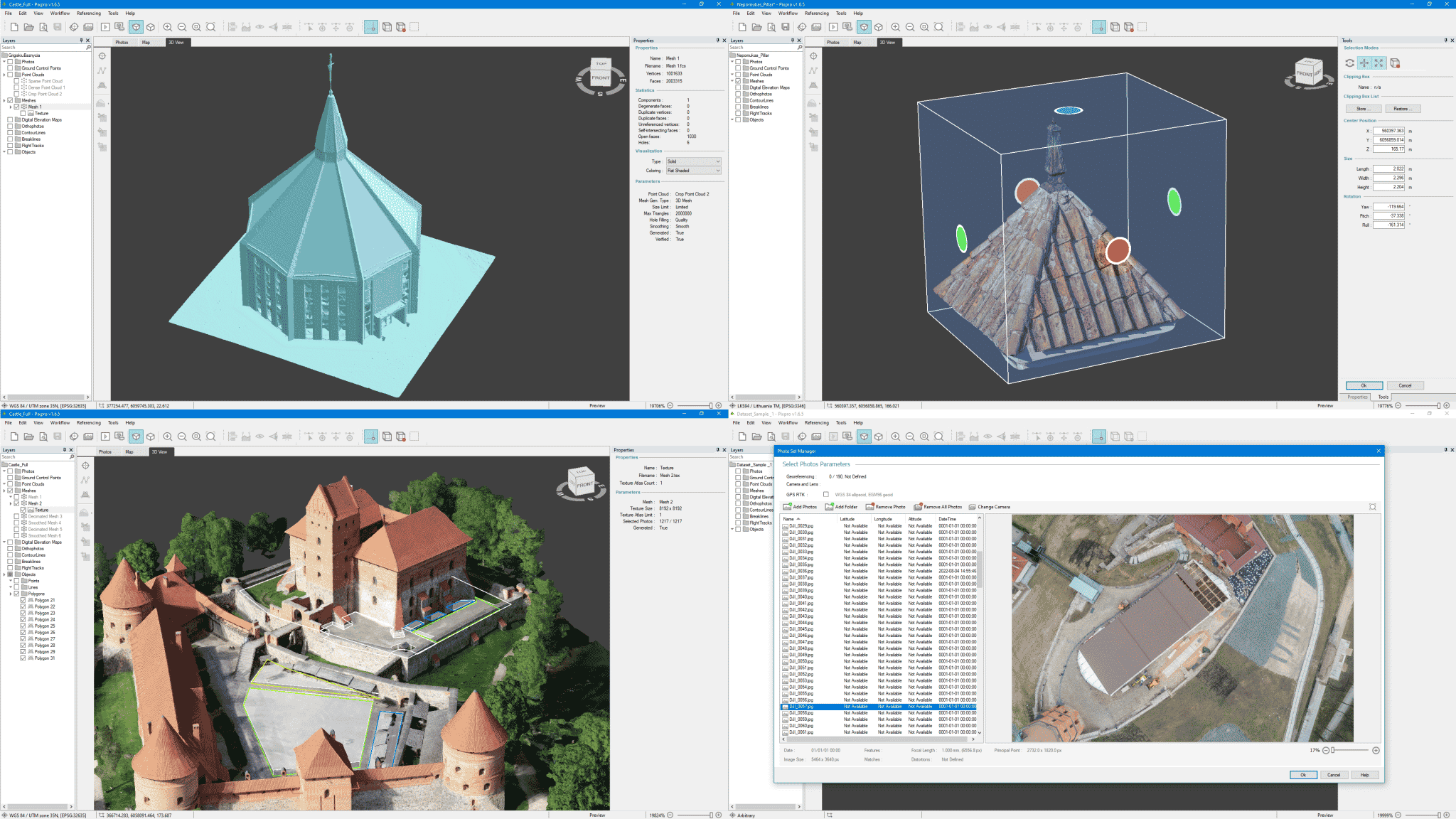
Task: Enable Digital Elevation Maps layer in top-left window
Action: click(10, 119)
